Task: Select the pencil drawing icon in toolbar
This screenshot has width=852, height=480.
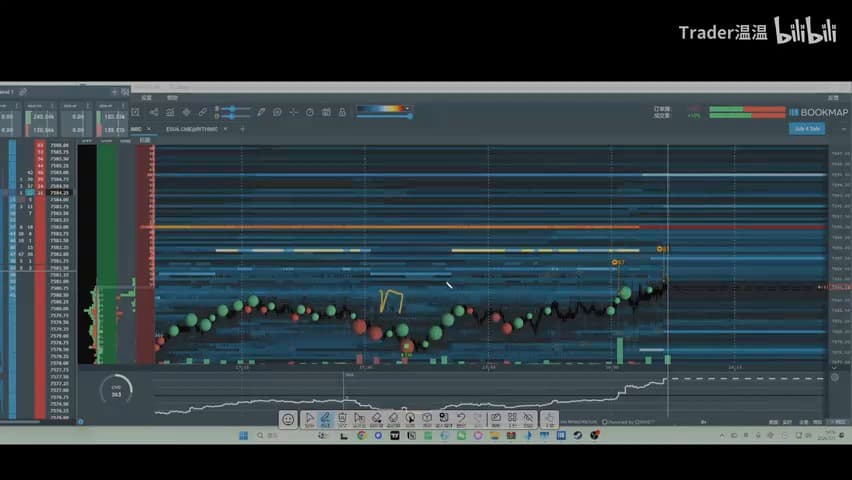Action: [x=261, y=112]
